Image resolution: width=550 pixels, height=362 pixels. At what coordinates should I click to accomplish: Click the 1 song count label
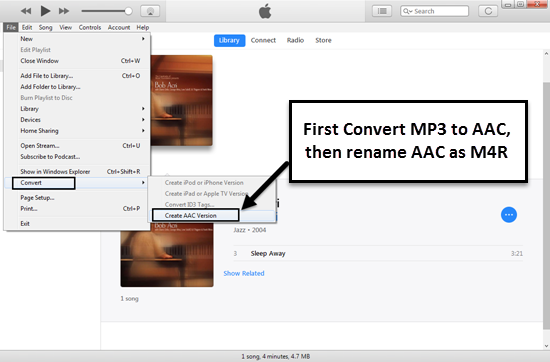(129, 299)
